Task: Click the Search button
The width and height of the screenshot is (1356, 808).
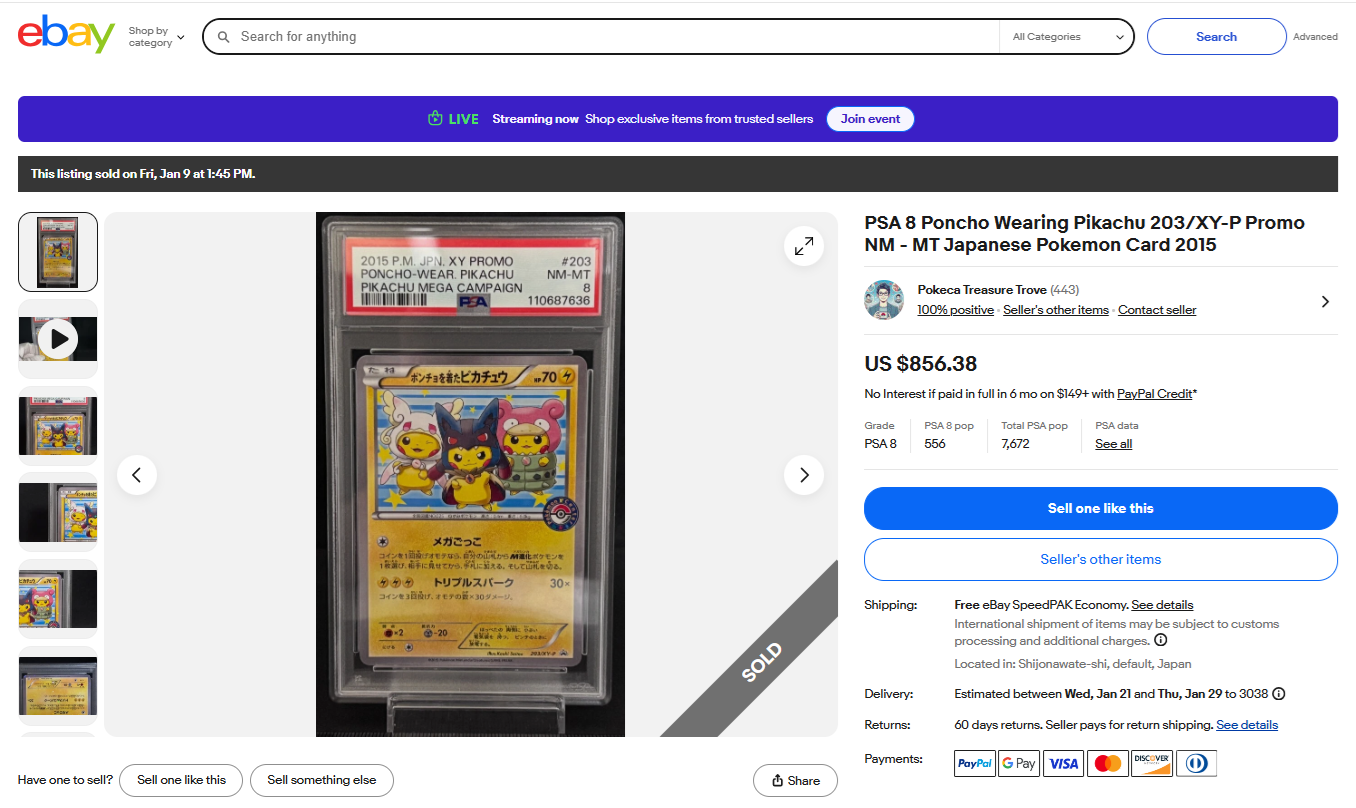Action: [x=1216, y=37]
